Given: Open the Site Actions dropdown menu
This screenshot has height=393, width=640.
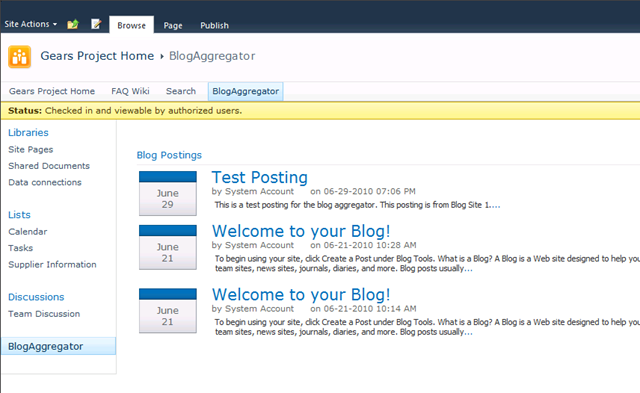Looking at the screenshot, I should point(31,24).
